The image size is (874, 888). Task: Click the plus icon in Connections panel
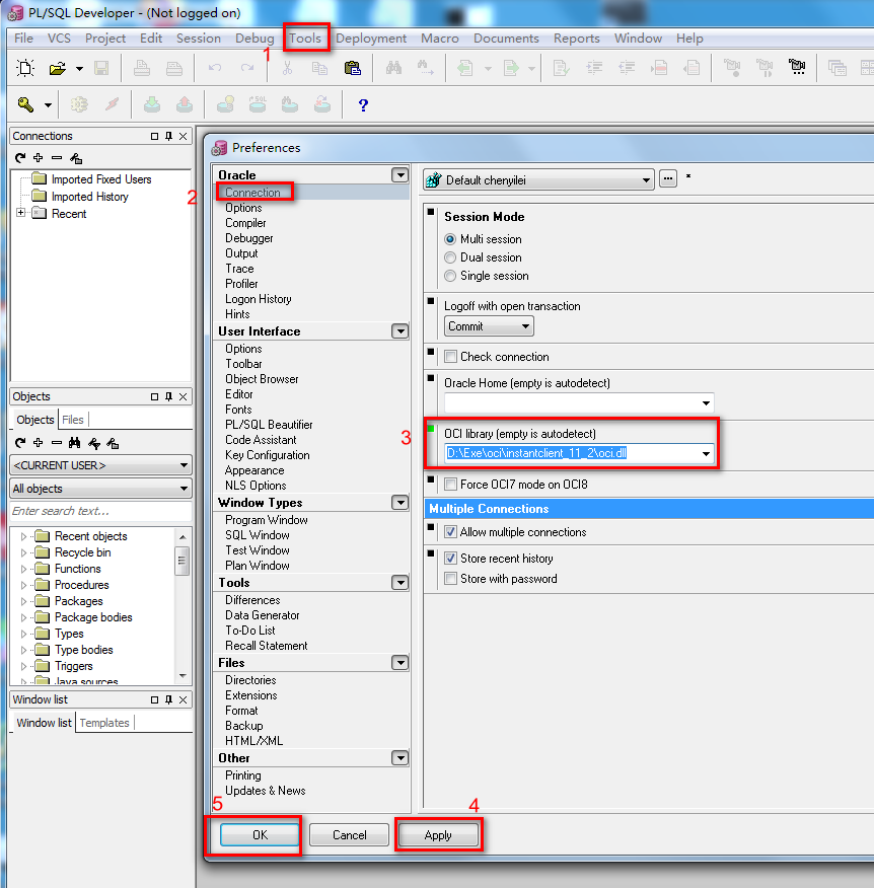pos(38,158)
